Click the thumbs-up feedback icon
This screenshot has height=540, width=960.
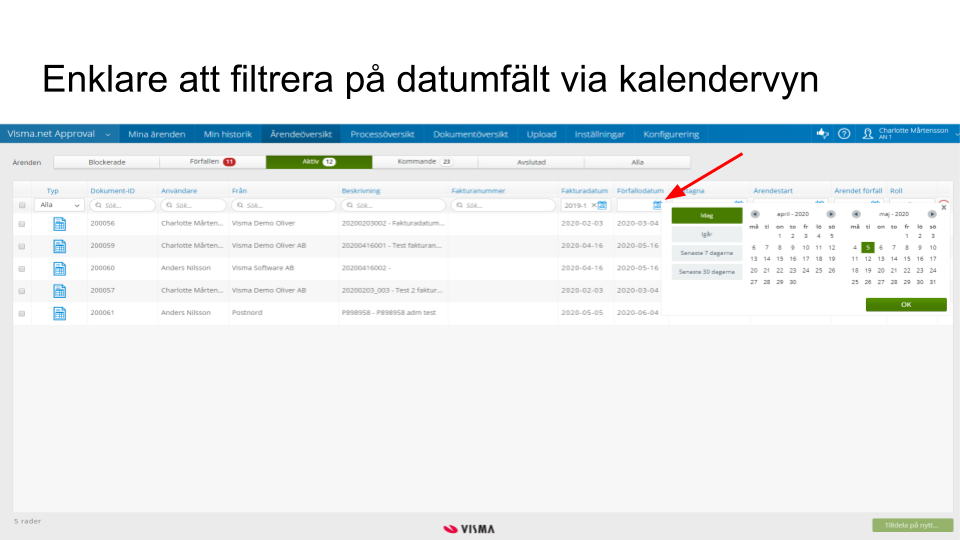pyautogui.click(x=822, y=133)
